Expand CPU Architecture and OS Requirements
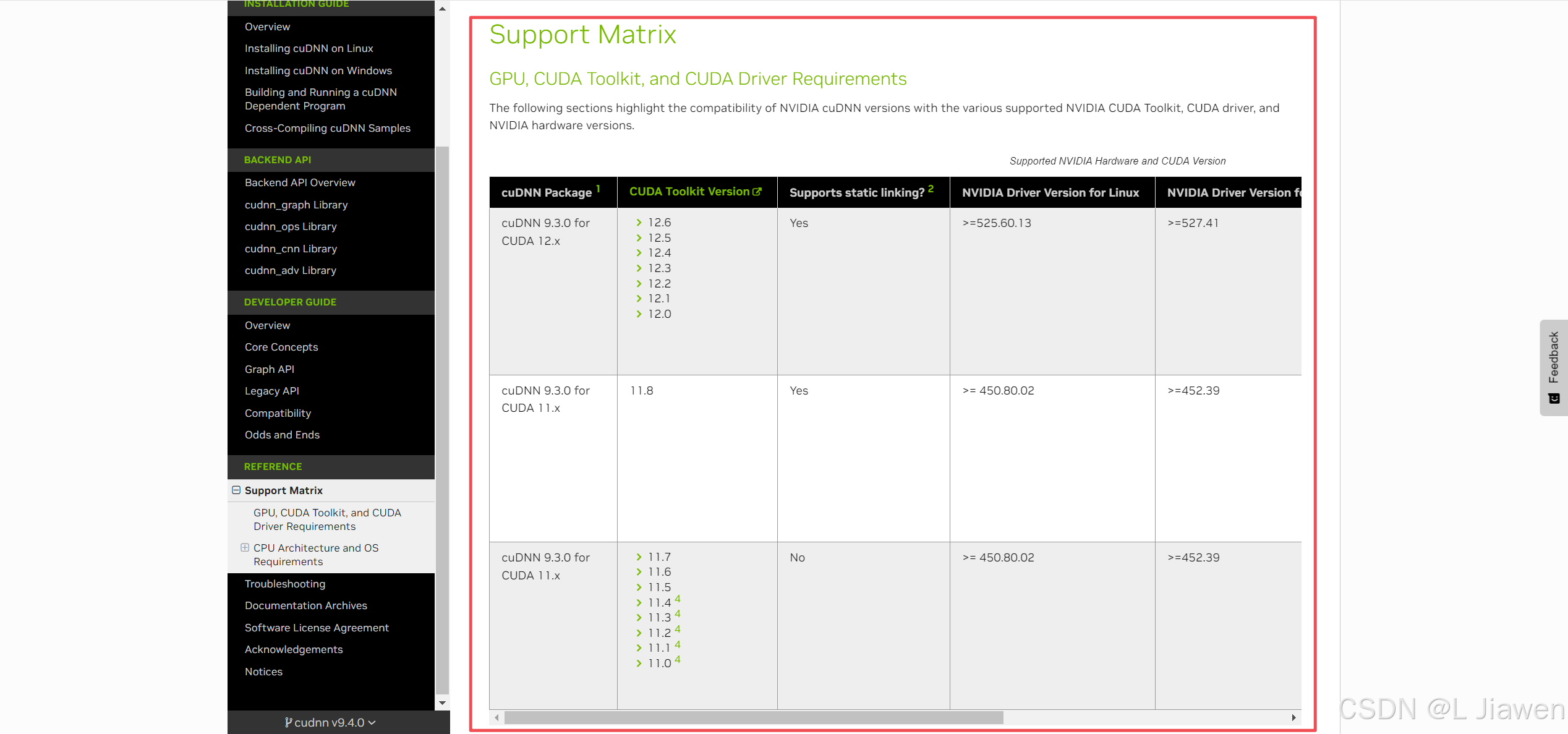The height and width of the screenshot is (734, 1568). [x=245, y=547]
